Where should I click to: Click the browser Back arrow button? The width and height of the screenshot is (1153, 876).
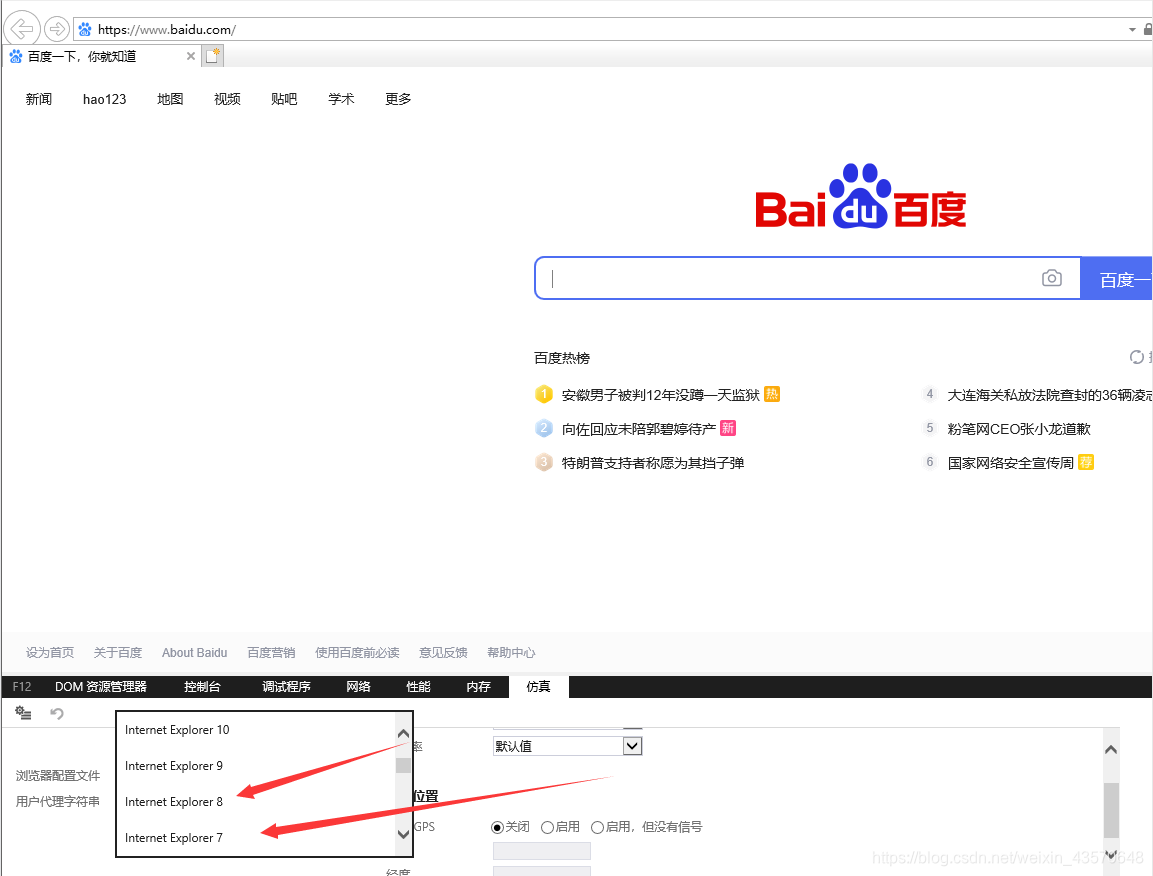[x=22, y=29]
